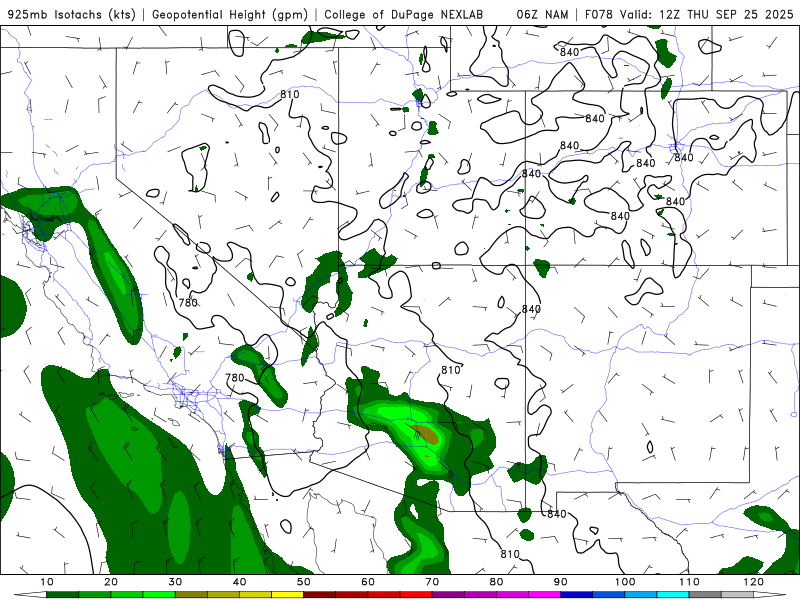Image resolution: width=800 pixels, height=600 pixels.
Task: Click the '70' legend scale label
Action: pos(432,582)
